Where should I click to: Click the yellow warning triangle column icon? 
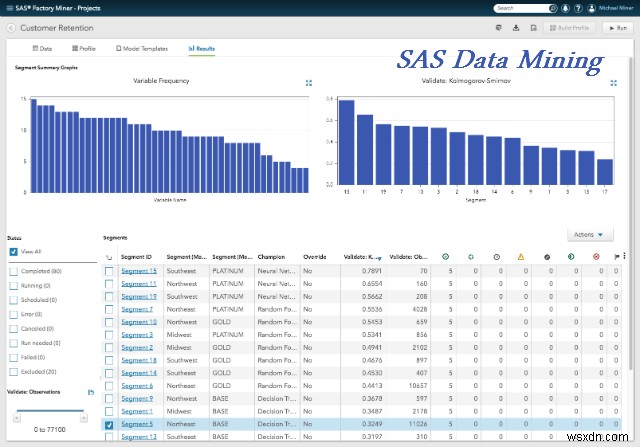coord(521,256)
